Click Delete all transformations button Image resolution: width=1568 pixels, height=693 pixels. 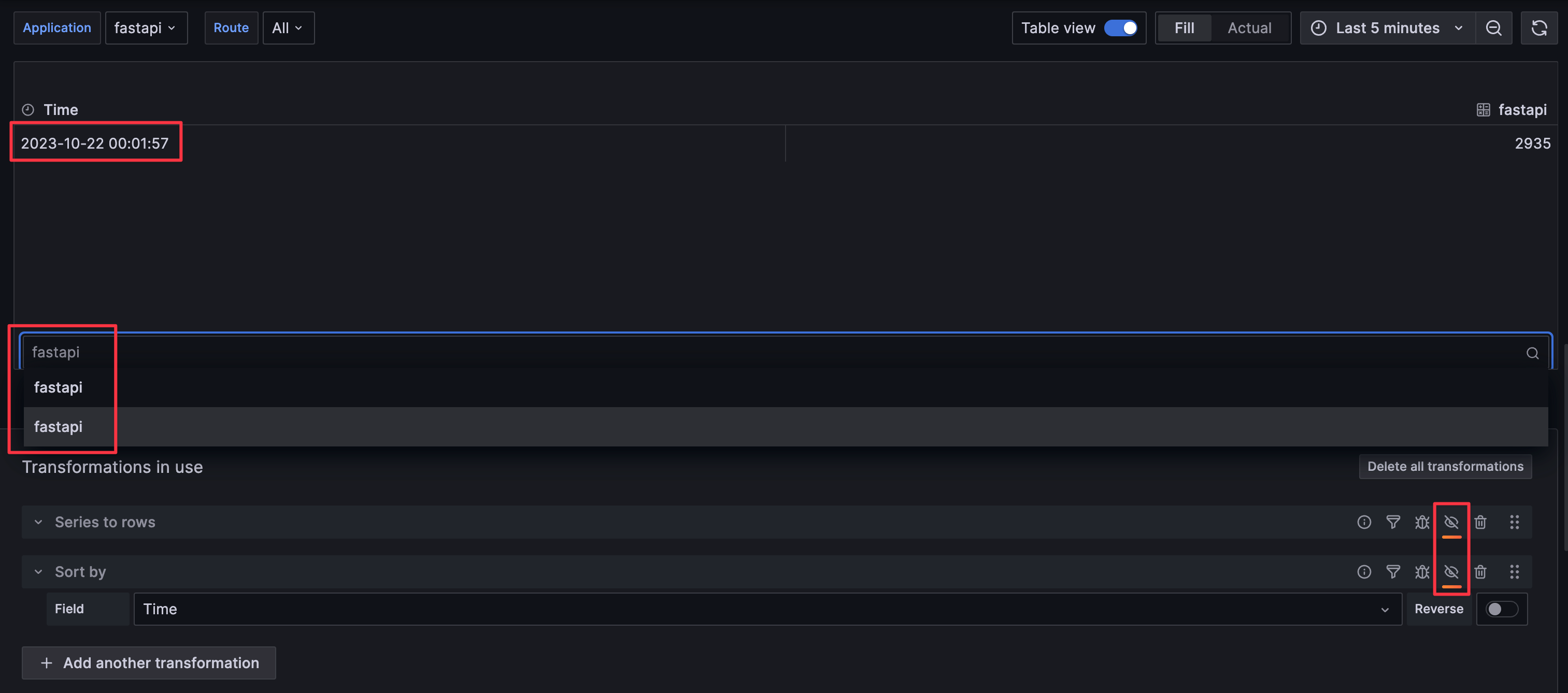(1445, 467)
